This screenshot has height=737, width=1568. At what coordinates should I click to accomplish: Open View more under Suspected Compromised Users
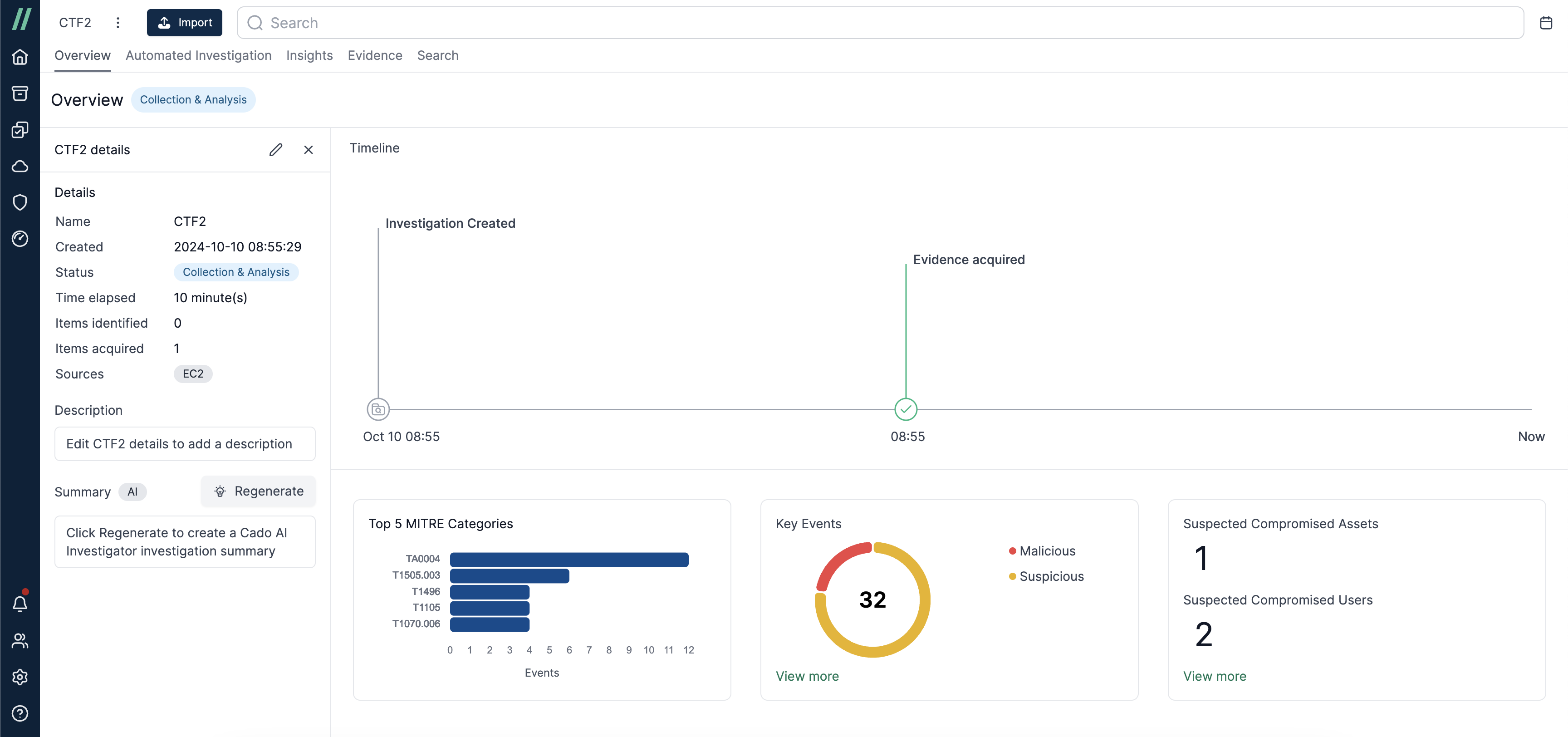1215,676
